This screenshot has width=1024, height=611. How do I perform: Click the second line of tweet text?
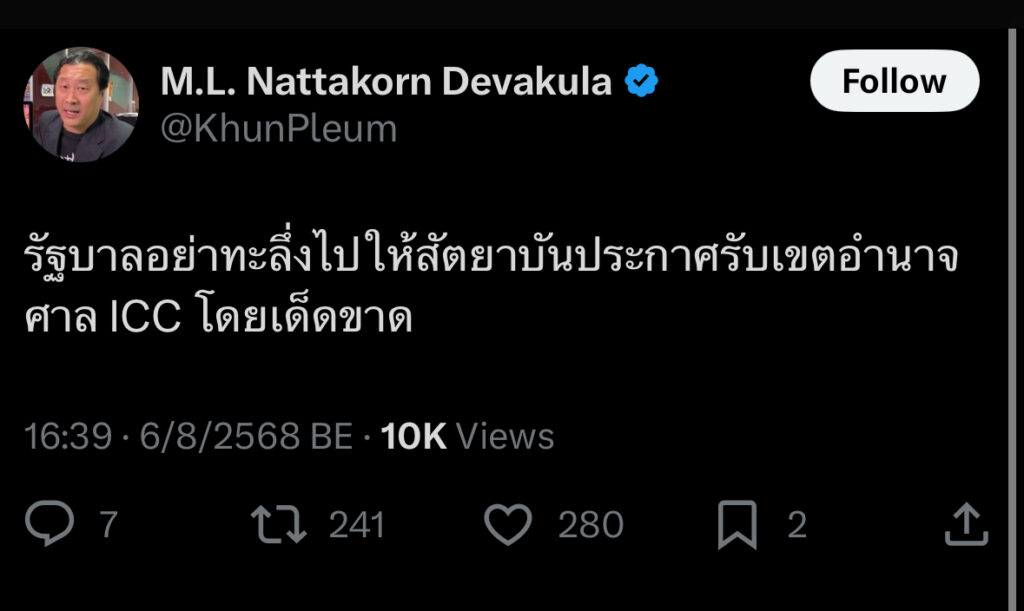[x=218, y=316]
